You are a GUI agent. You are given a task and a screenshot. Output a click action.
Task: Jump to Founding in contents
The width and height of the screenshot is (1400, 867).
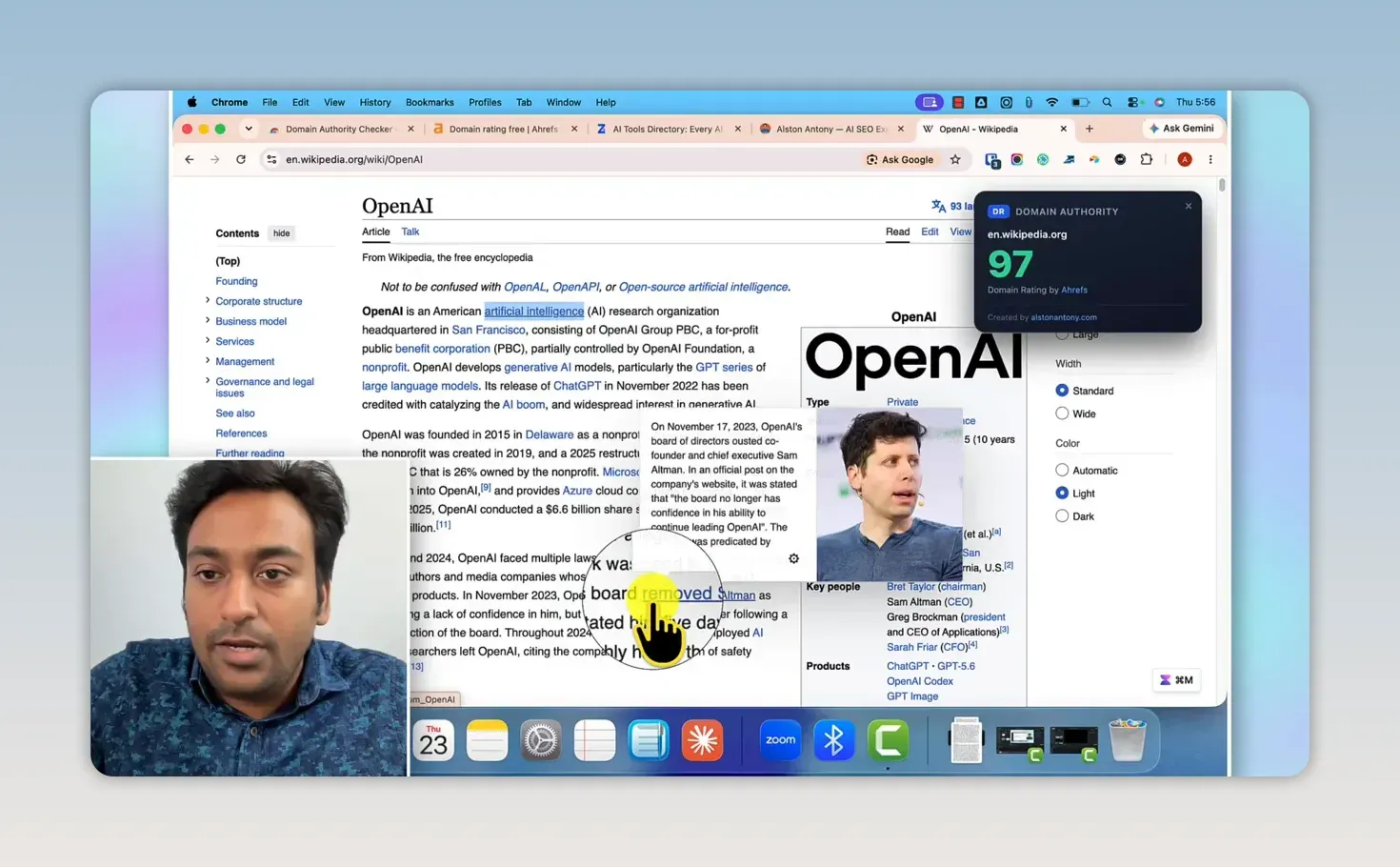pyautogui.click(x=236, y=281)
